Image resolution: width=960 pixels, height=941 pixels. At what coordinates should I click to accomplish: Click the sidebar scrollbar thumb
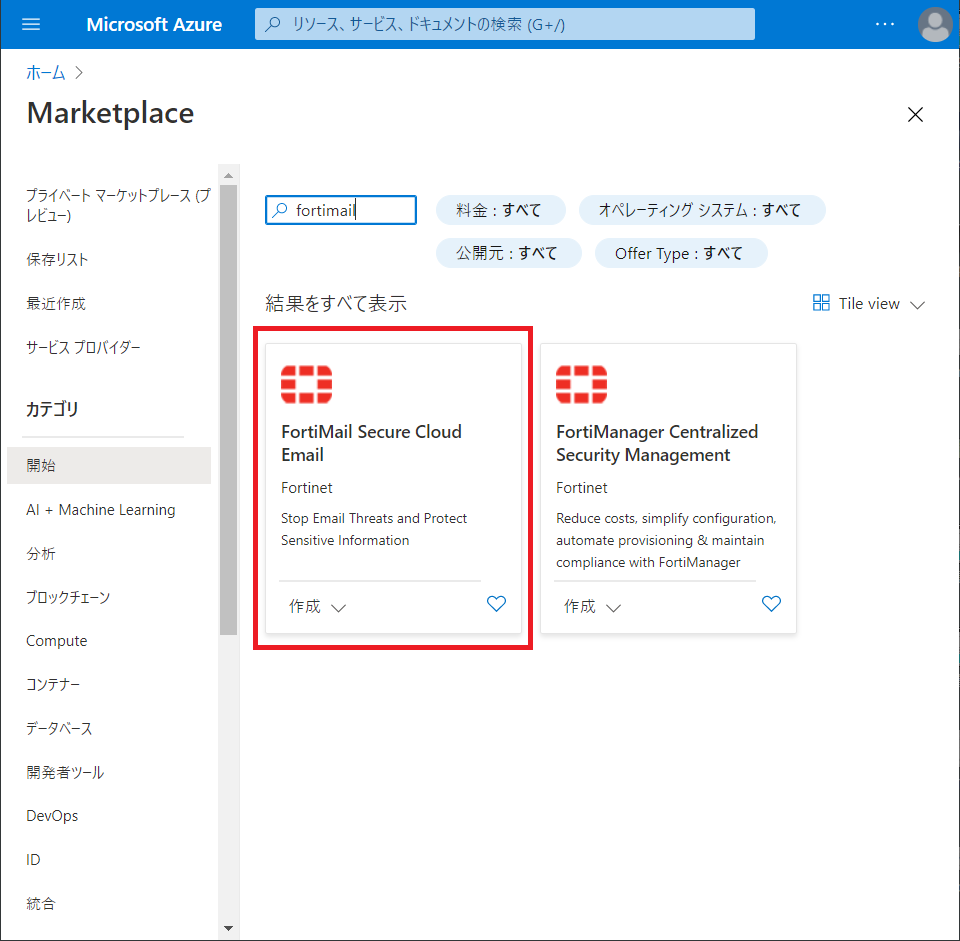(x=228, y=410)
